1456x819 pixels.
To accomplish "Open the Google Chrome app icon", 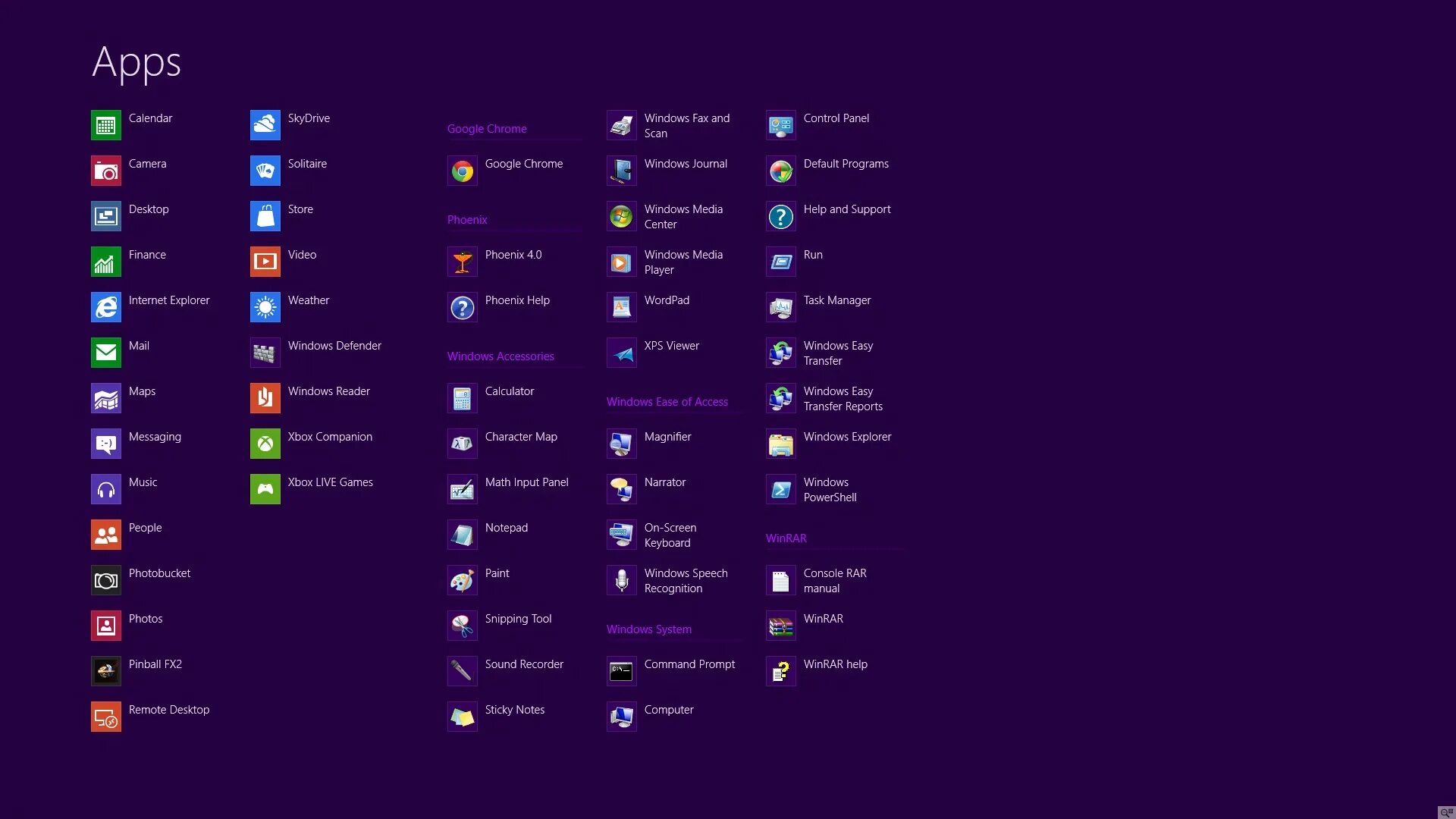I will pyautogui.click(x=462, y=171).
